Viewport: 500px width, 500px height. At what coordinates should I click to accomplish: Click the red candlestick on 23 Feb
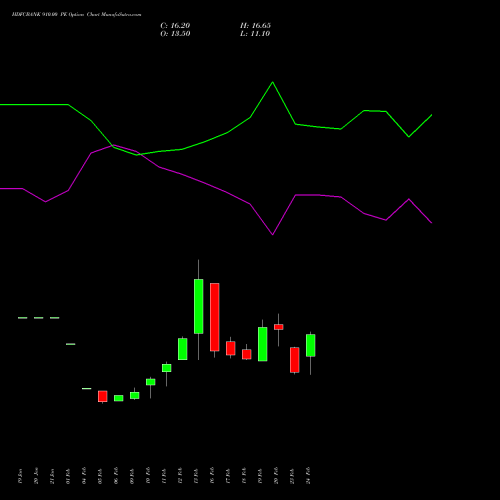click(295, 360)
